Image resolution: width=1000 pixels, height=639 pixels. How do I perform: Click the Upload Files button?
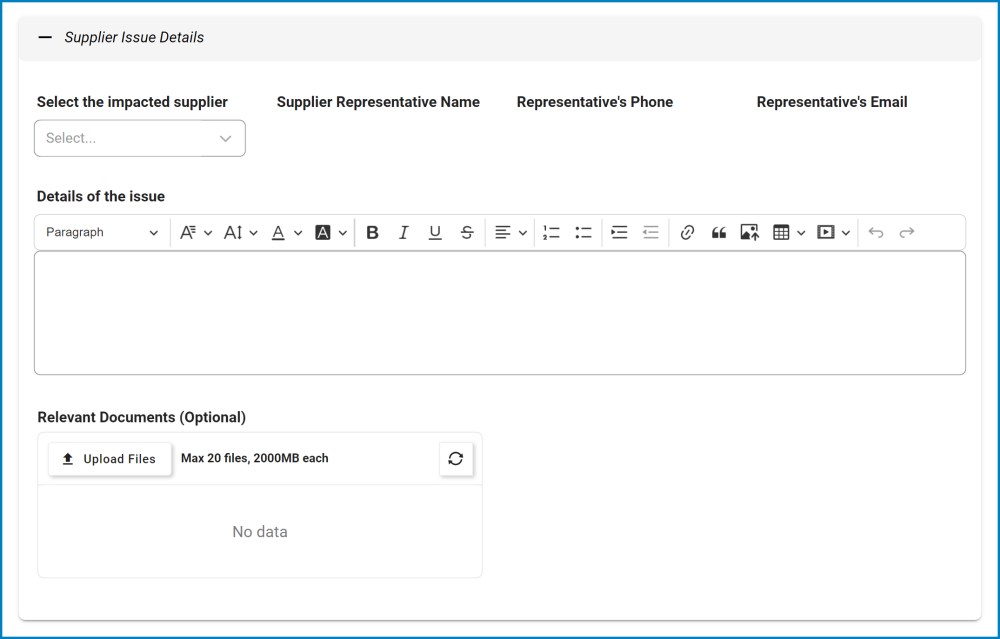point(110,459)
